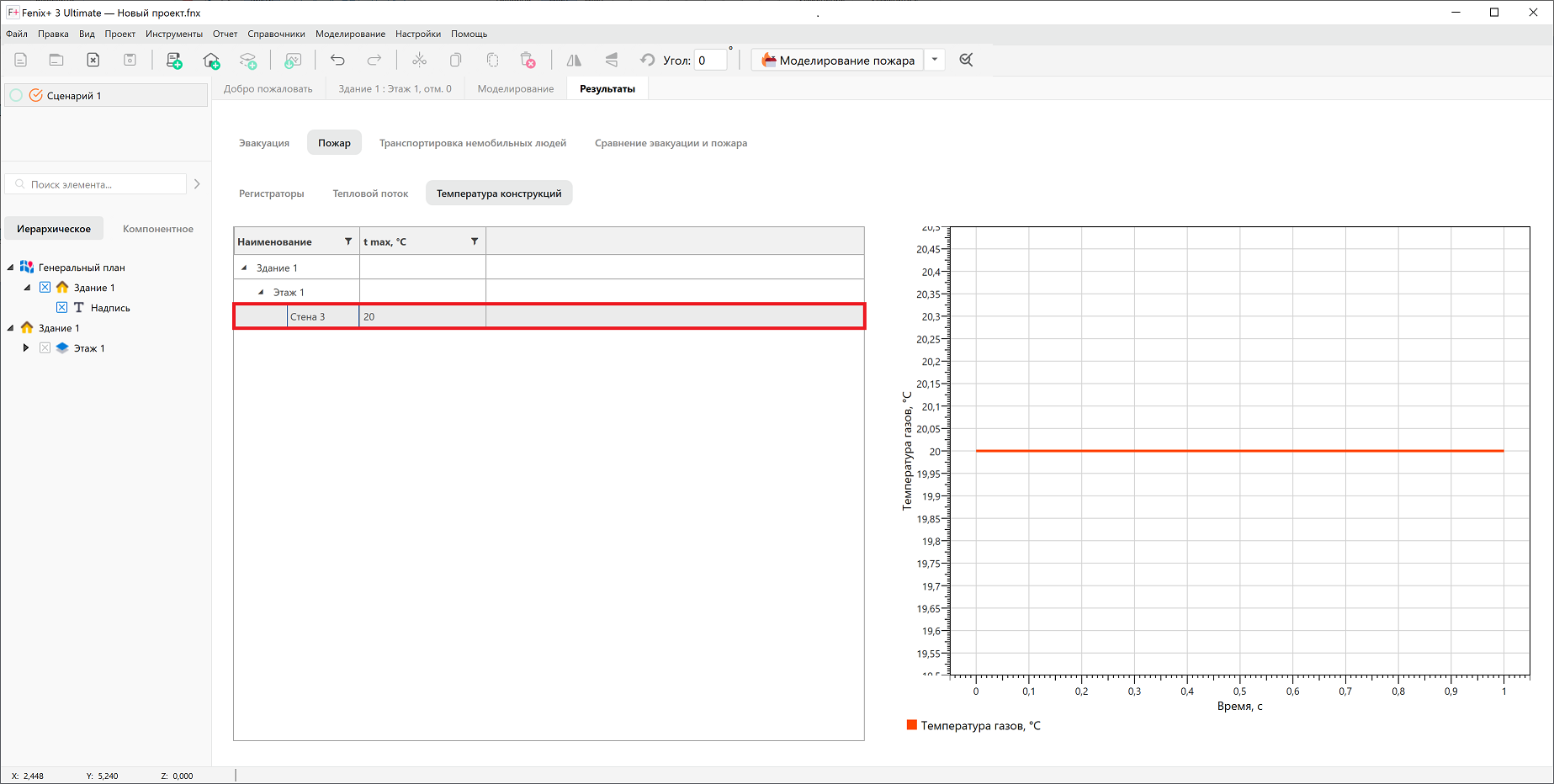Filter the Наименование column
The height and width of the screenshot is (784, 1554).
pyautogui.click(x=348, y=241)
